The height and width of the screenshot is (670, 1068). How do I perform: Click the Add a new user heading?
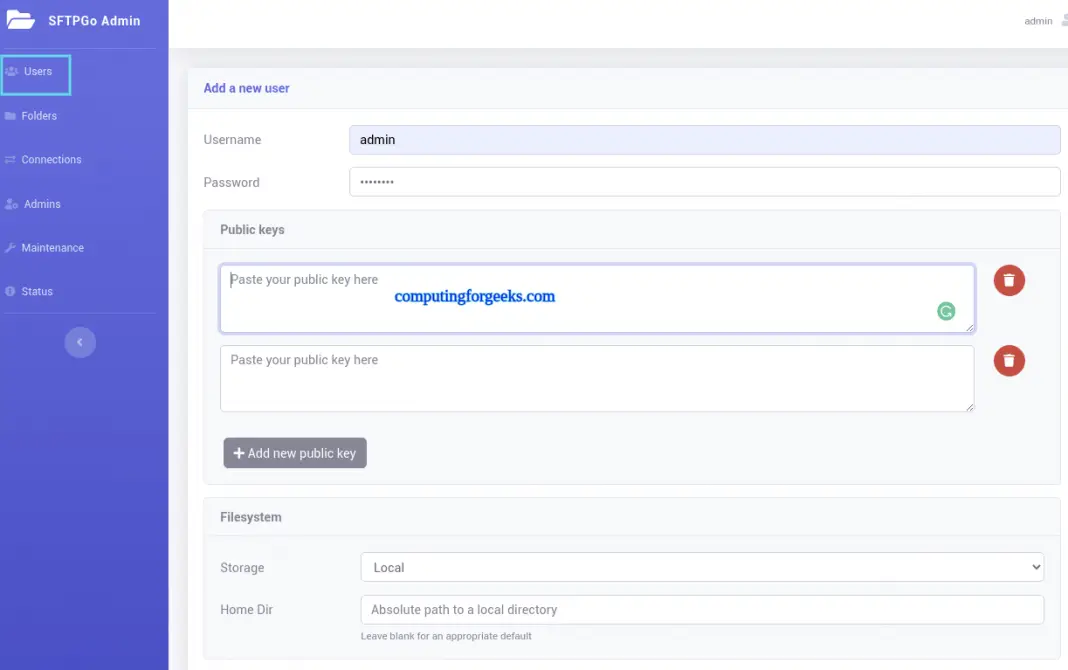pyautogui.click(x=246, y=88)
